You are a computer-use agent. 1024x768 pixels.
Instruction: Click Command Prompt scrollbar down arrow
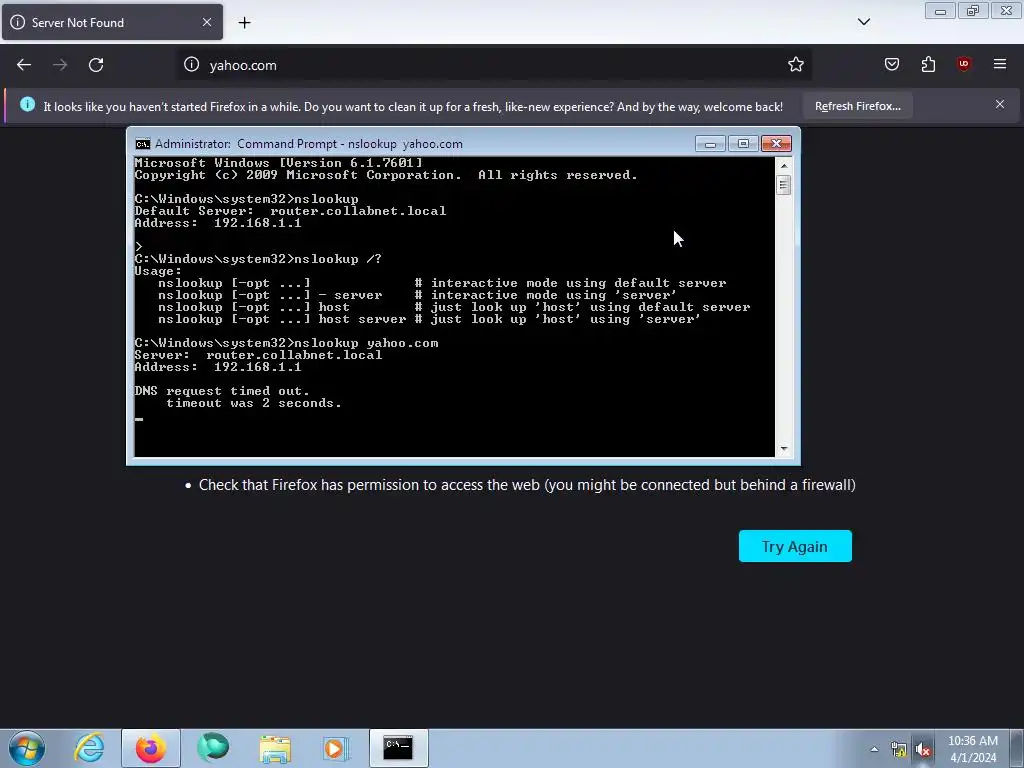click(784, 449)
